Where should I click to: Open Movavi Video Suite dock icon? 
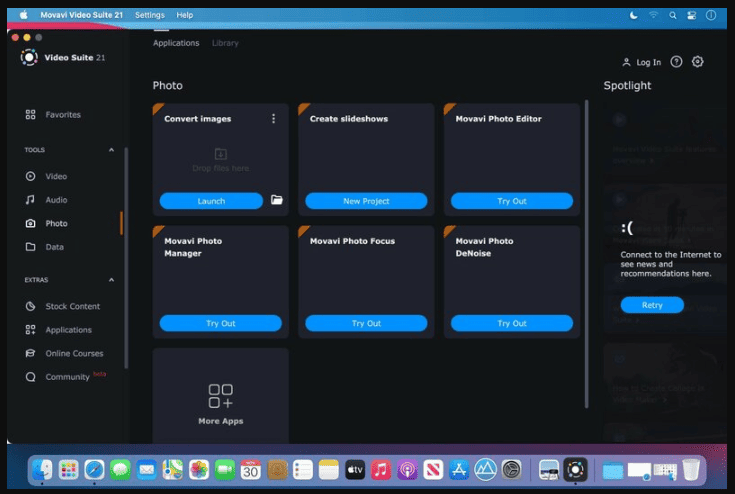click(x=575, y=469)
